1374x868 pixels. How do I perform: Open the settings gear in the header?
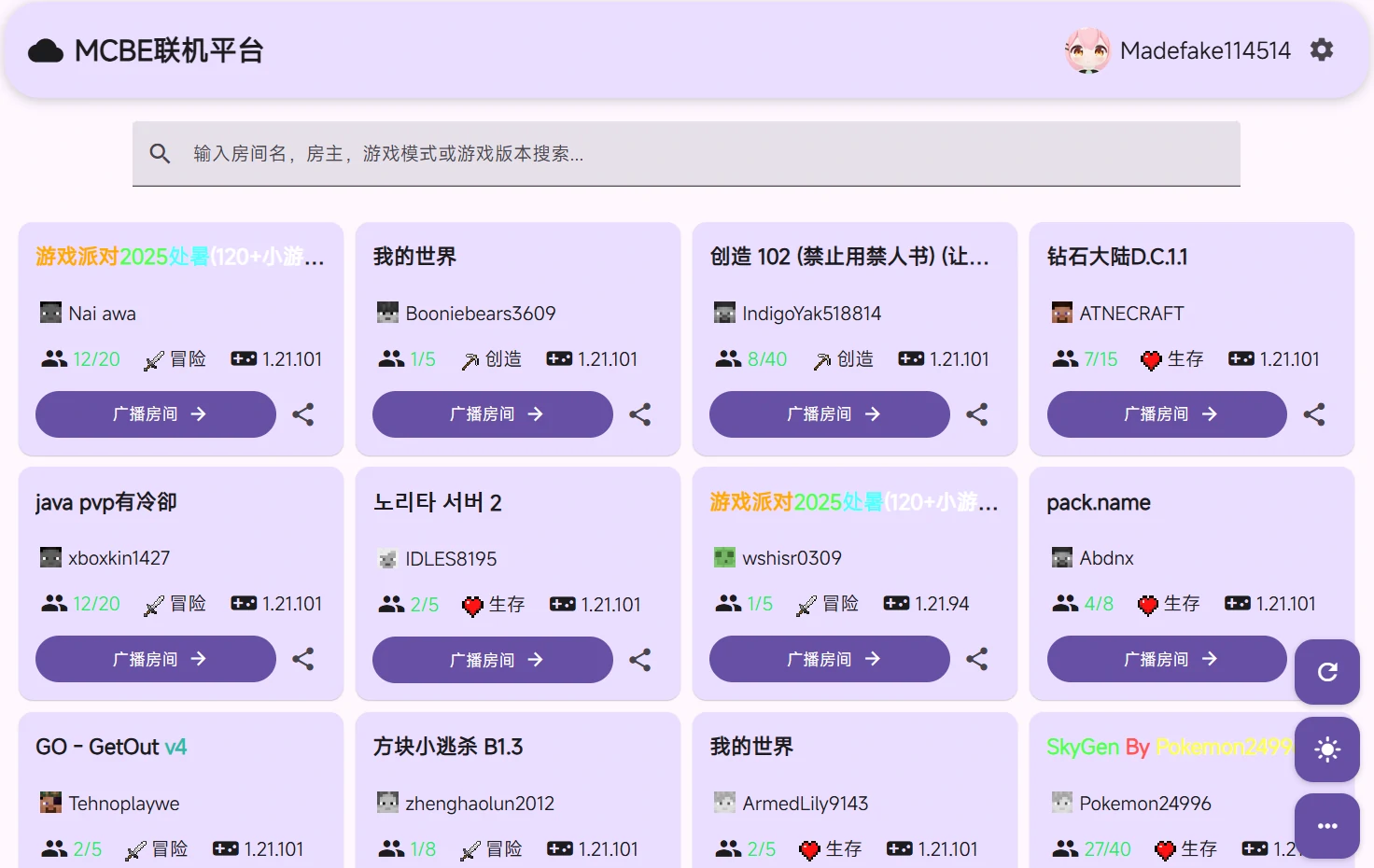(1322, 49)
